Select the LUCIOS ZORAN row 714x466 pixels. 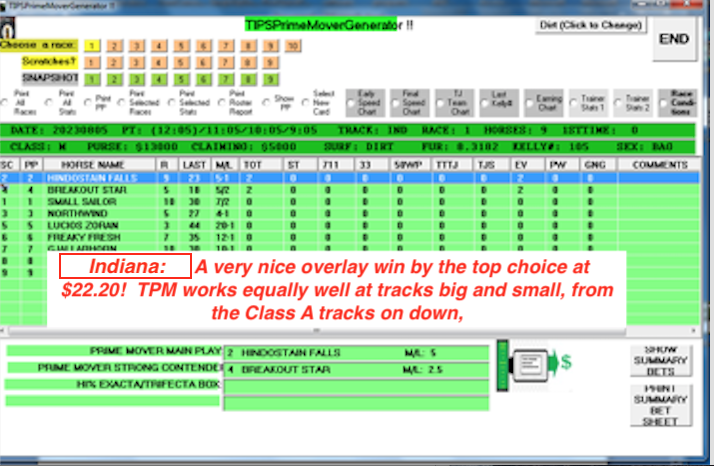pos(350,225)
